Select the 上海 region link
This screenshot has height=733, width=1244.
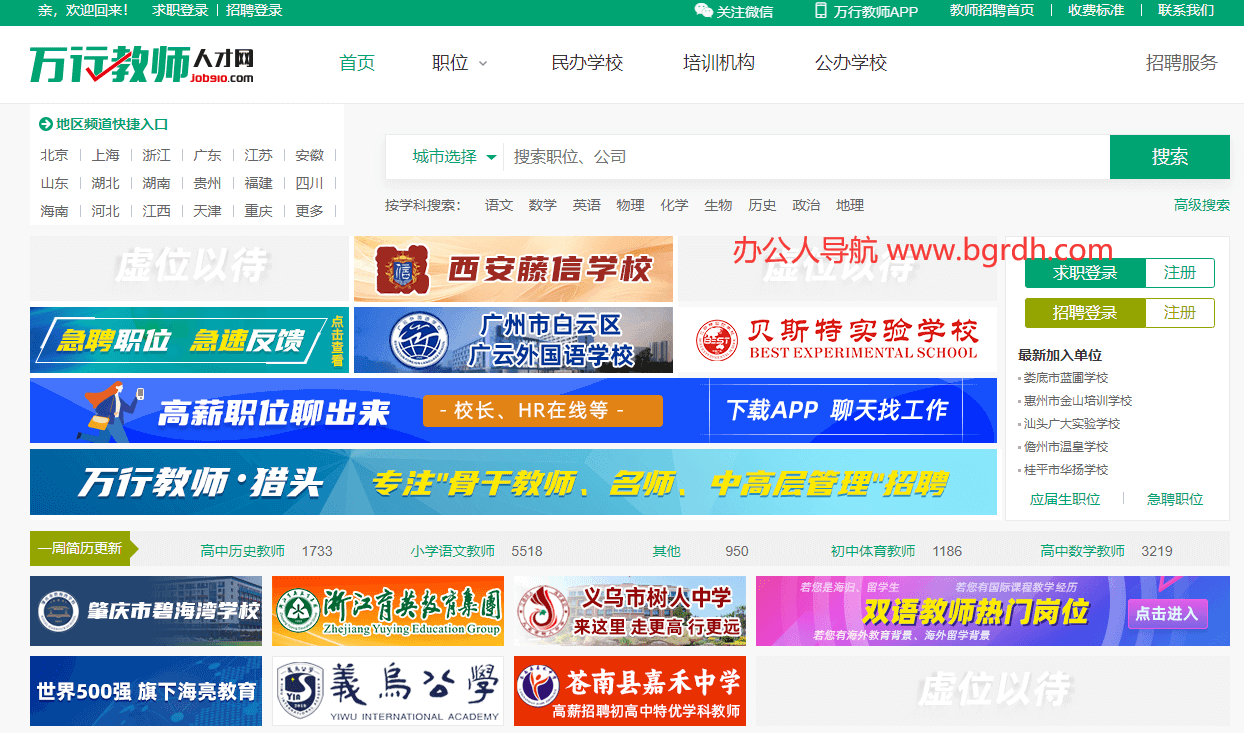coord(105,155)
